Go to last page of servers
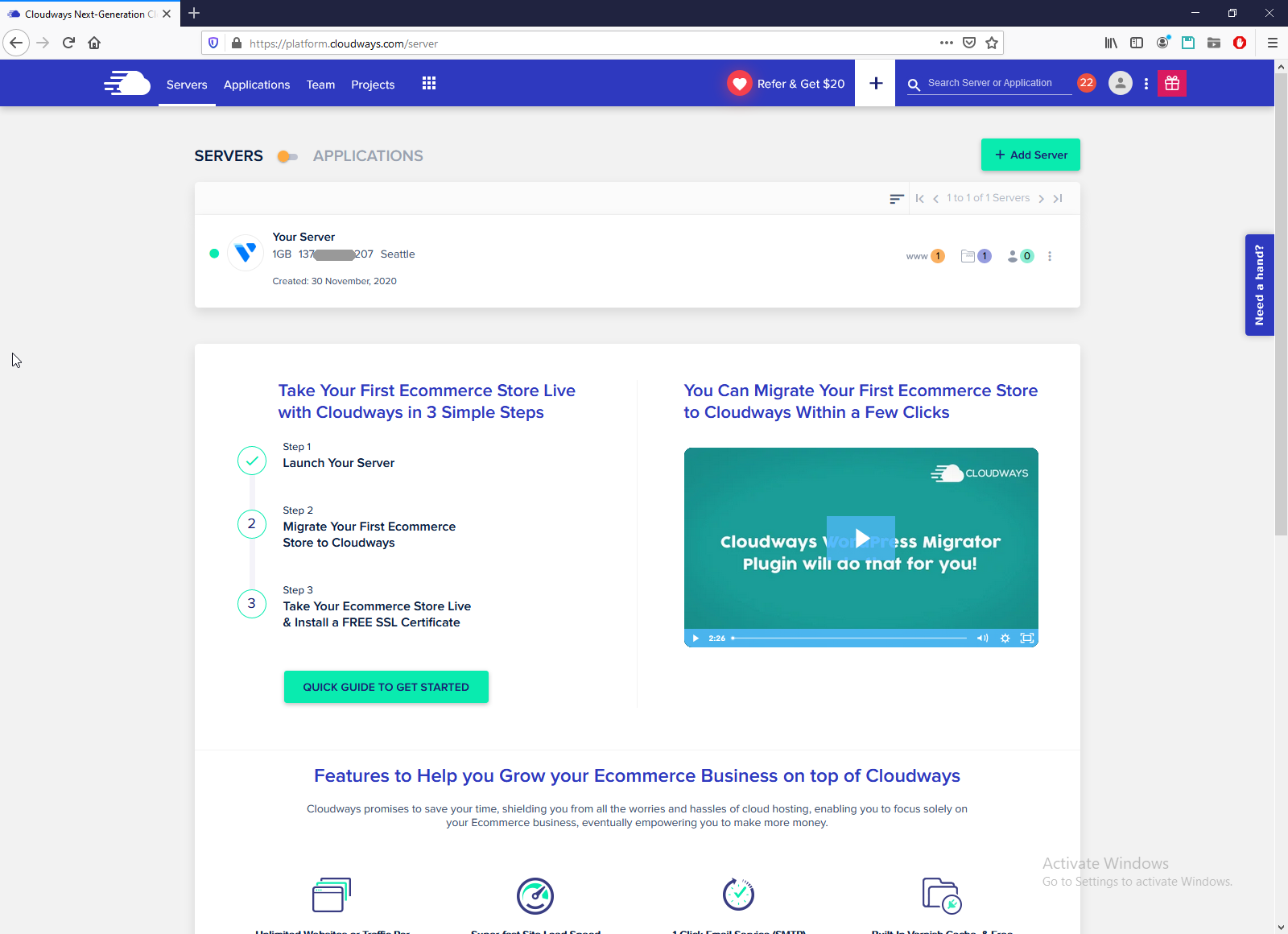This screenshot has width=1288, height=934. click(1058, 198)
